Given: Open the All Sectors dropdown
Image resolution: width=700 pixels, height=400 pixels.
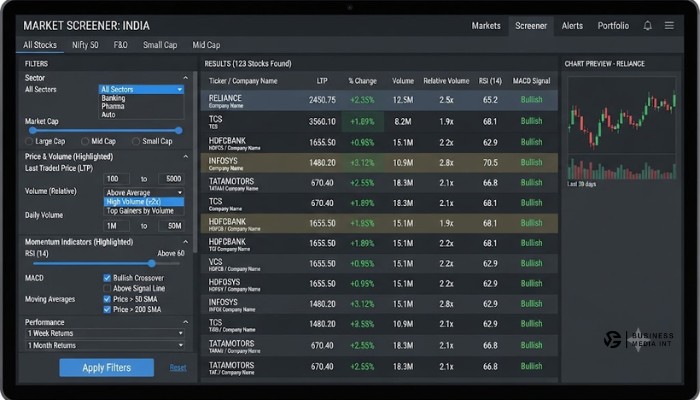Looking at the screenshot, I should coord(141,89).
